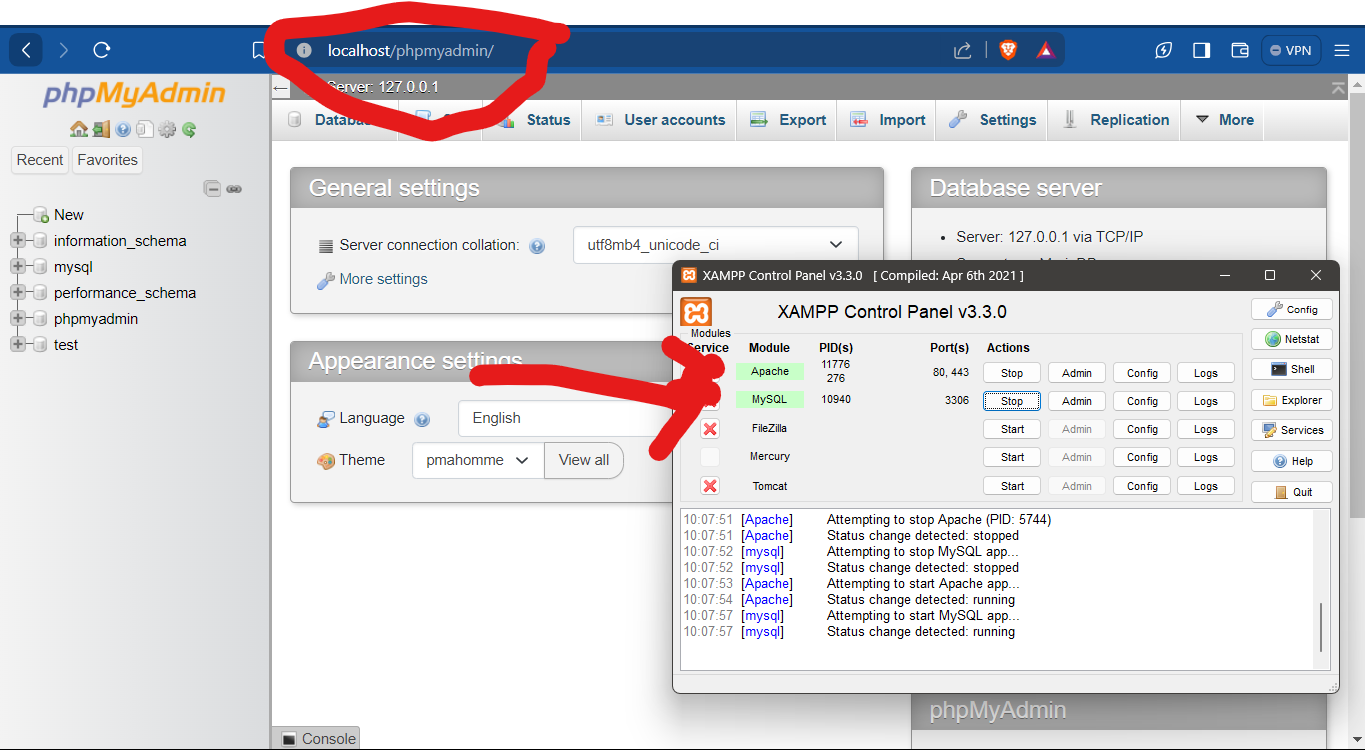The width and height of the screenshot is (1365, 750).
Task: Toggle the browser sidebar panel icon
Action: (1202, 50)
